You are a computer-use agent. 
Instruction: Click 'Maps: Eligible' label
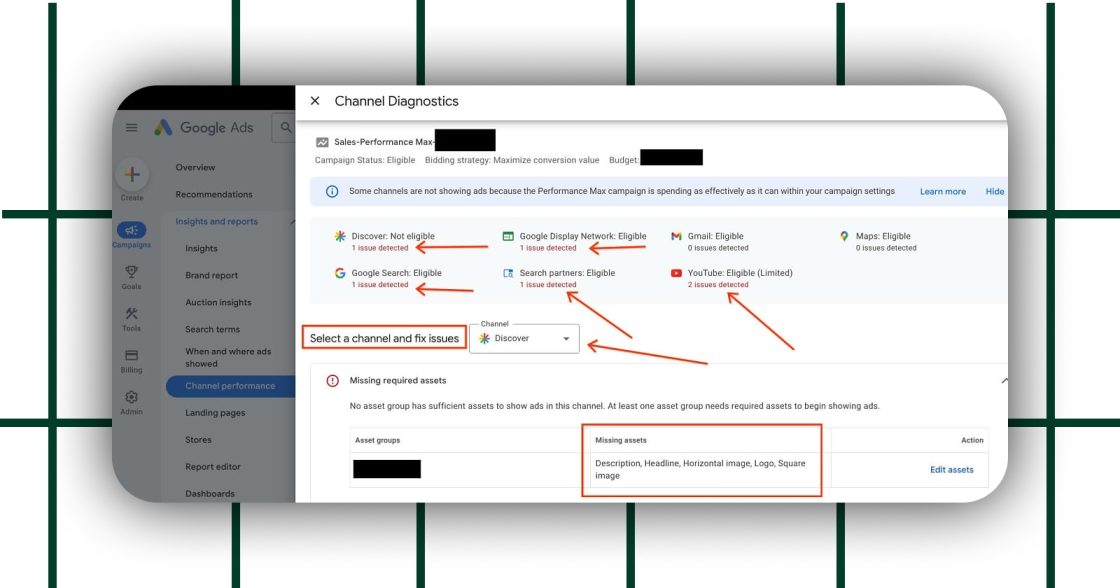point(883,236)
